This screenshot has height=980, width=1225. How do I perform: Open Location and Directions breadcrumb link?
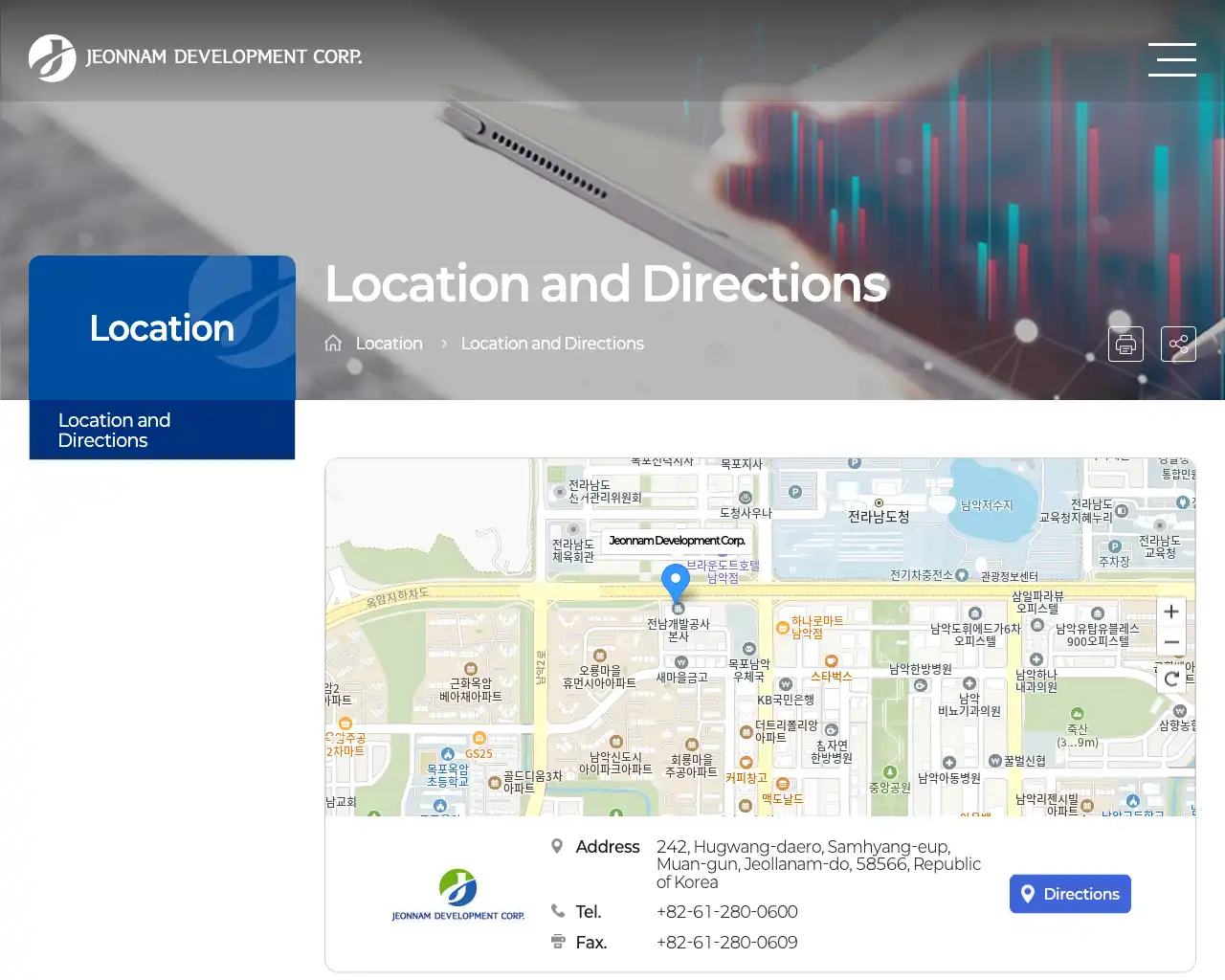point(552,344)
